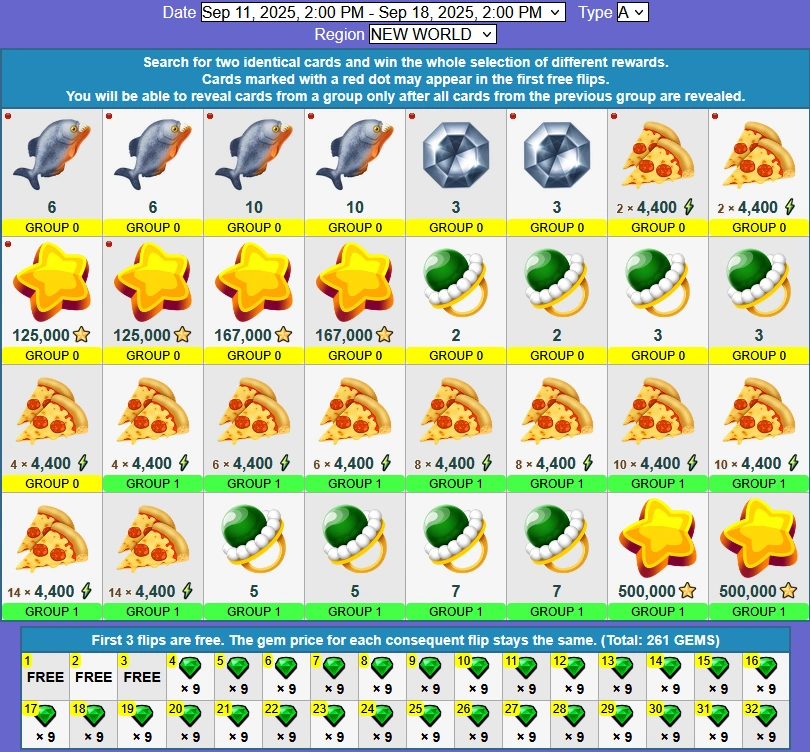The image size is (810, 752).
Task: Click the left emerald ring card valued 5
Action: (254, 557)
